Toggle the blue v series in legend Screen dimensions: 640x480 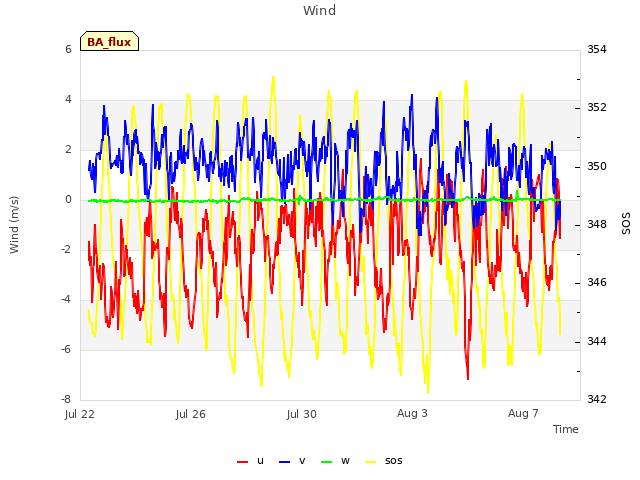click(292, 461)
